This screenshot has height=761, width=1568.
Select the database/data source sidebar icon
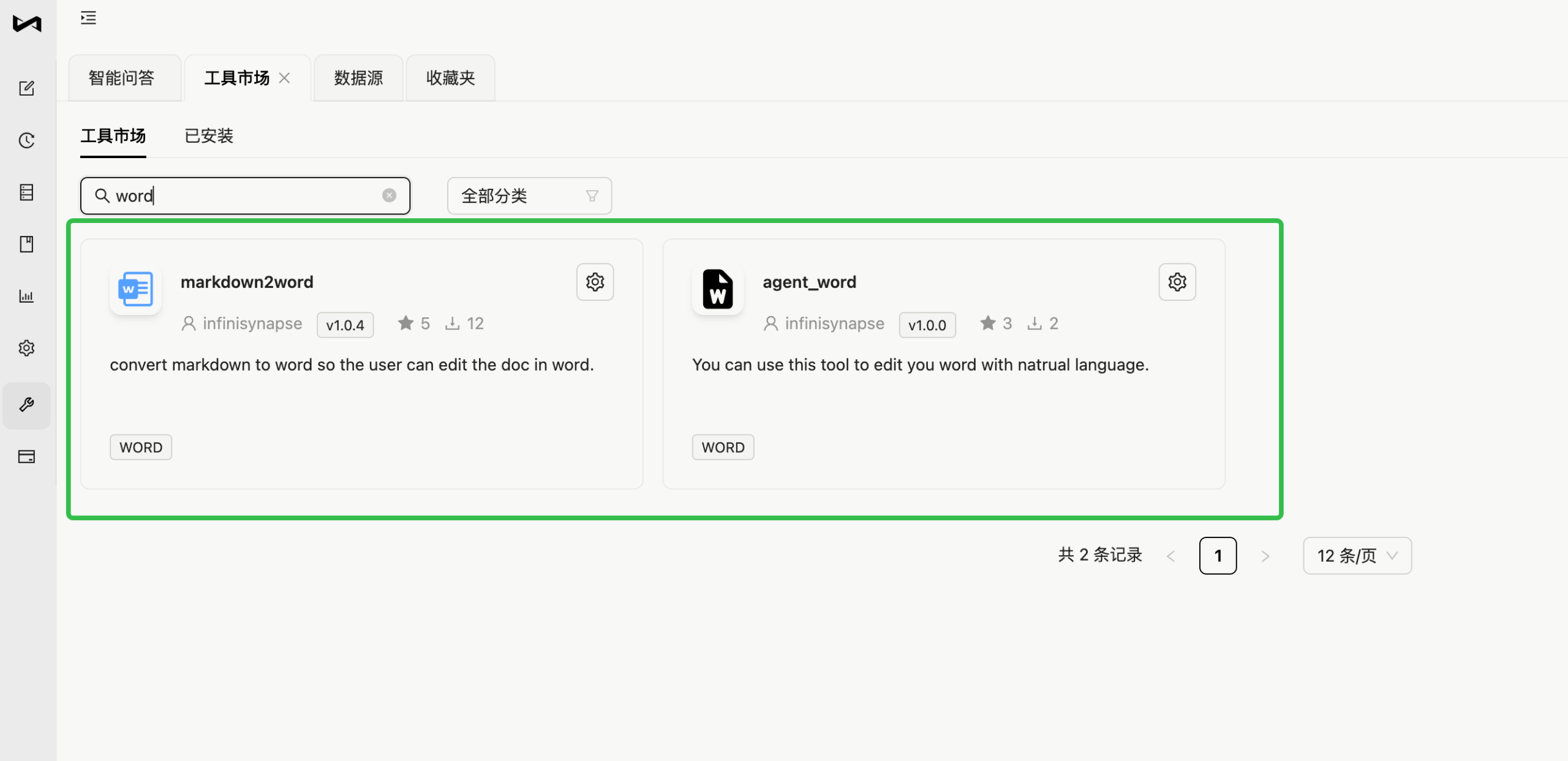coord(26,192)
